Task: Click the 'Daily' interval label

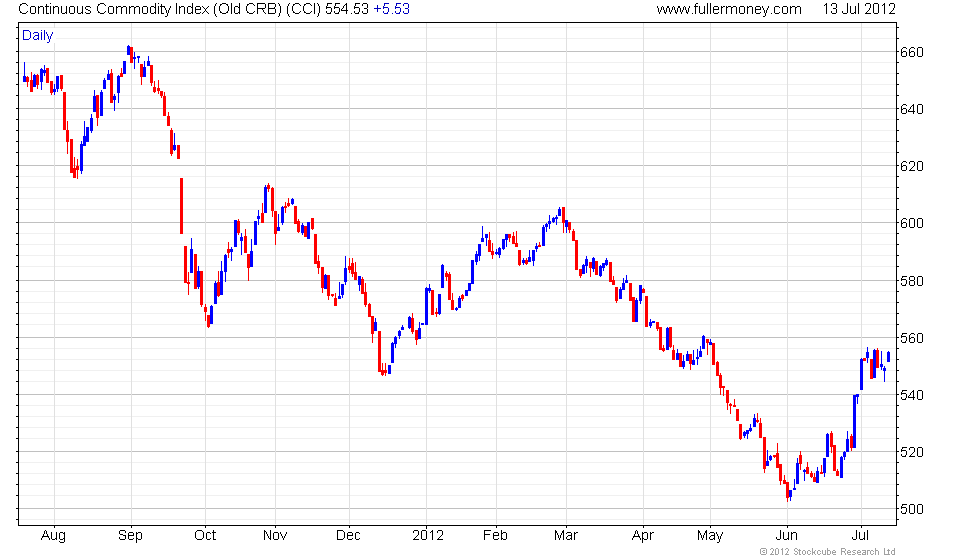Action: pos(38,36)
